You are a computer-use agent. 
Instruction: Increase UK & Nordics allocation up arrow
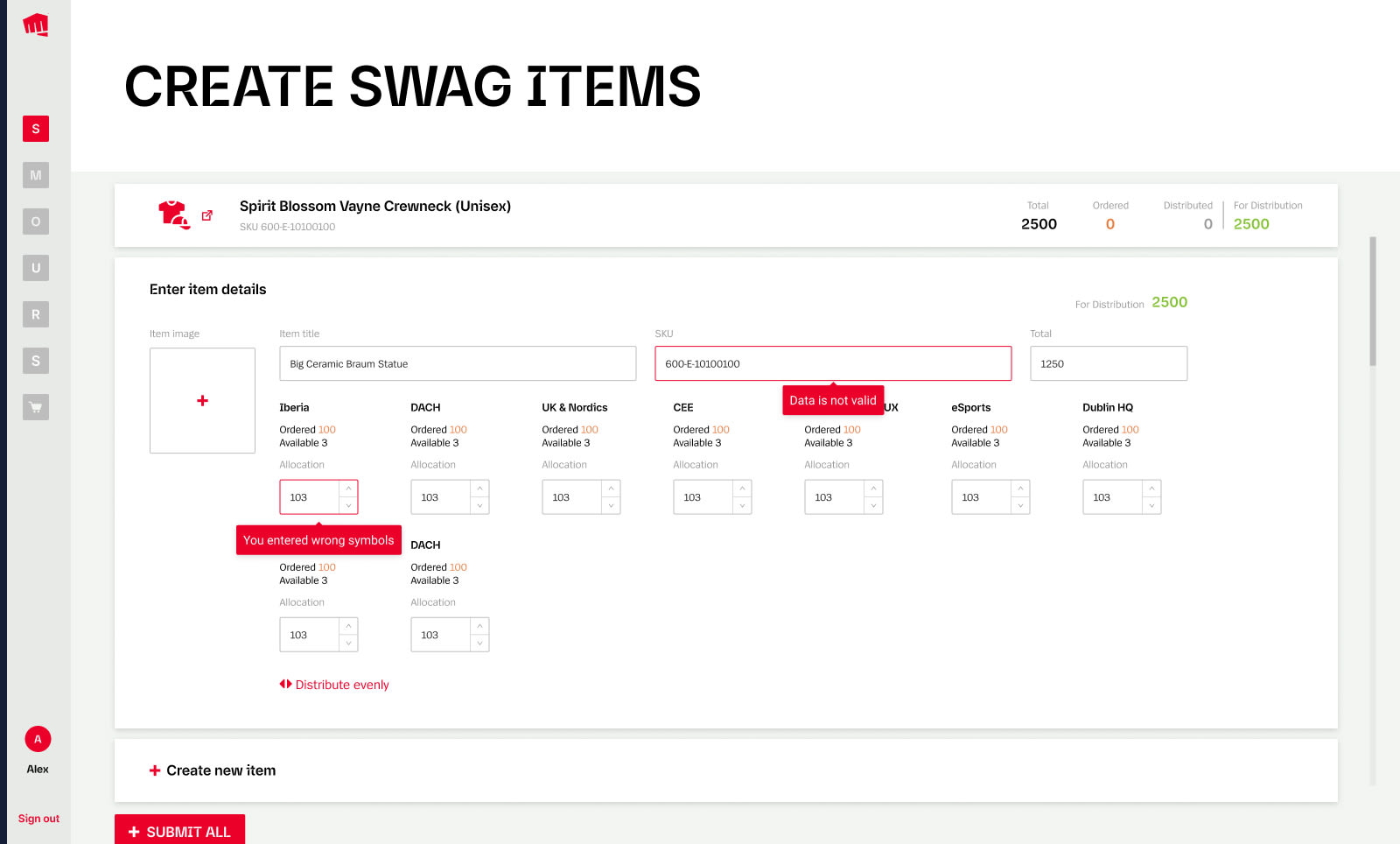(x=611, y=489)
